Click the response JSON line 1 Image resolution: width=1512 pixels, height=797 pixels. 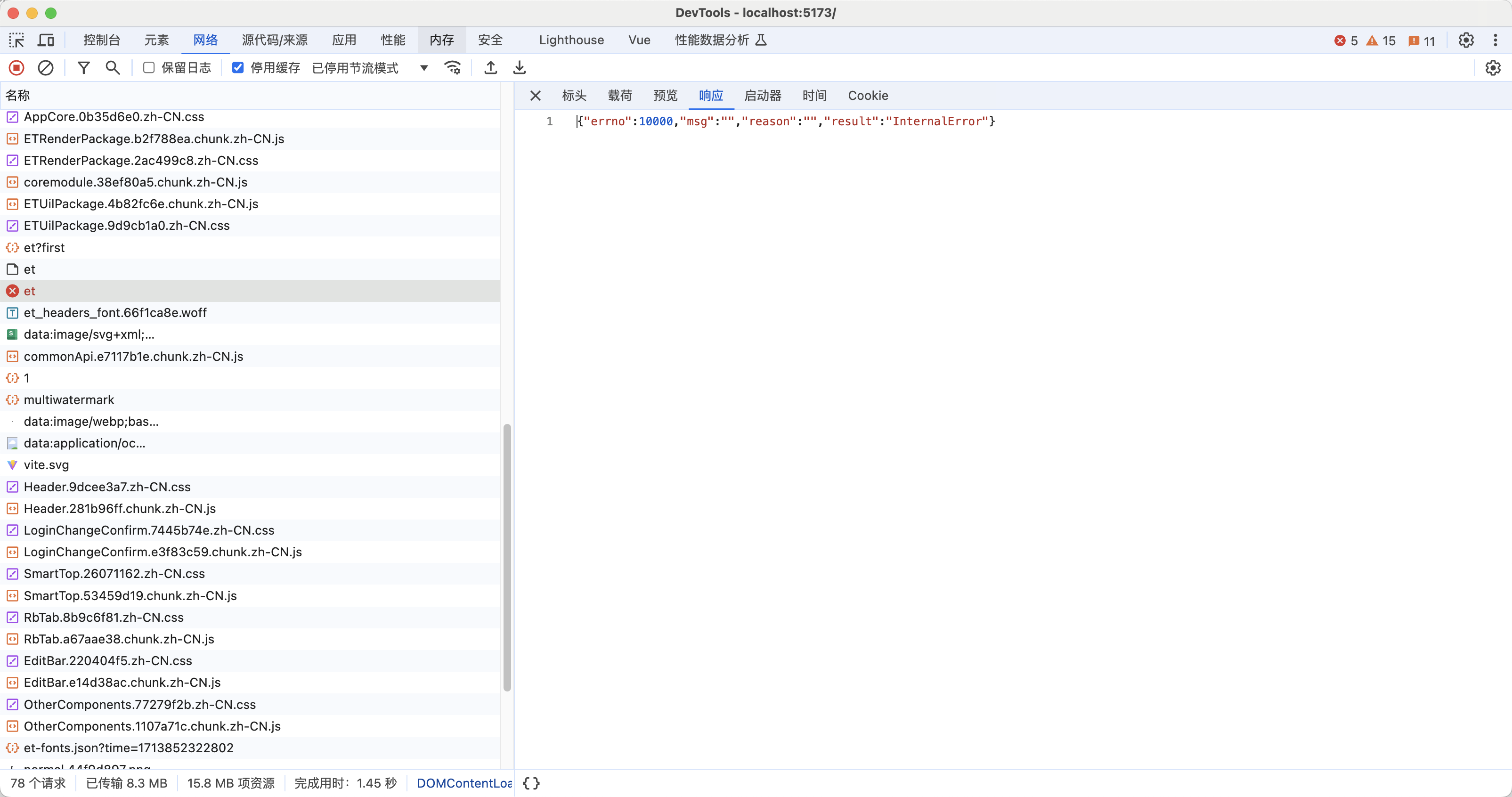[786, 122]
